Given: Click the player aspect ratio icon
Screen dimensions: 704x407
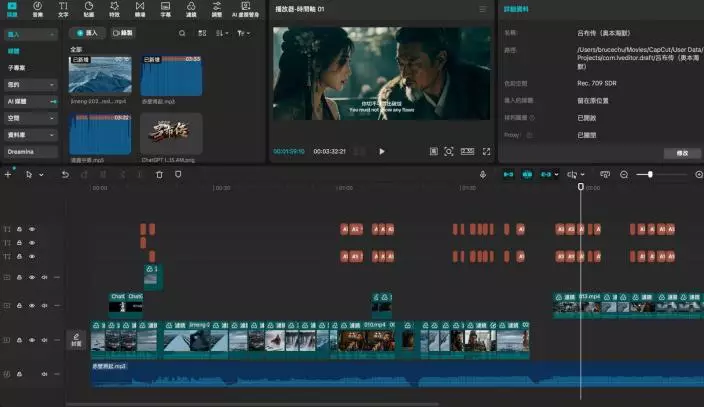Looking at the screenshot, I should pyautogui.click(x=467, y=152).
